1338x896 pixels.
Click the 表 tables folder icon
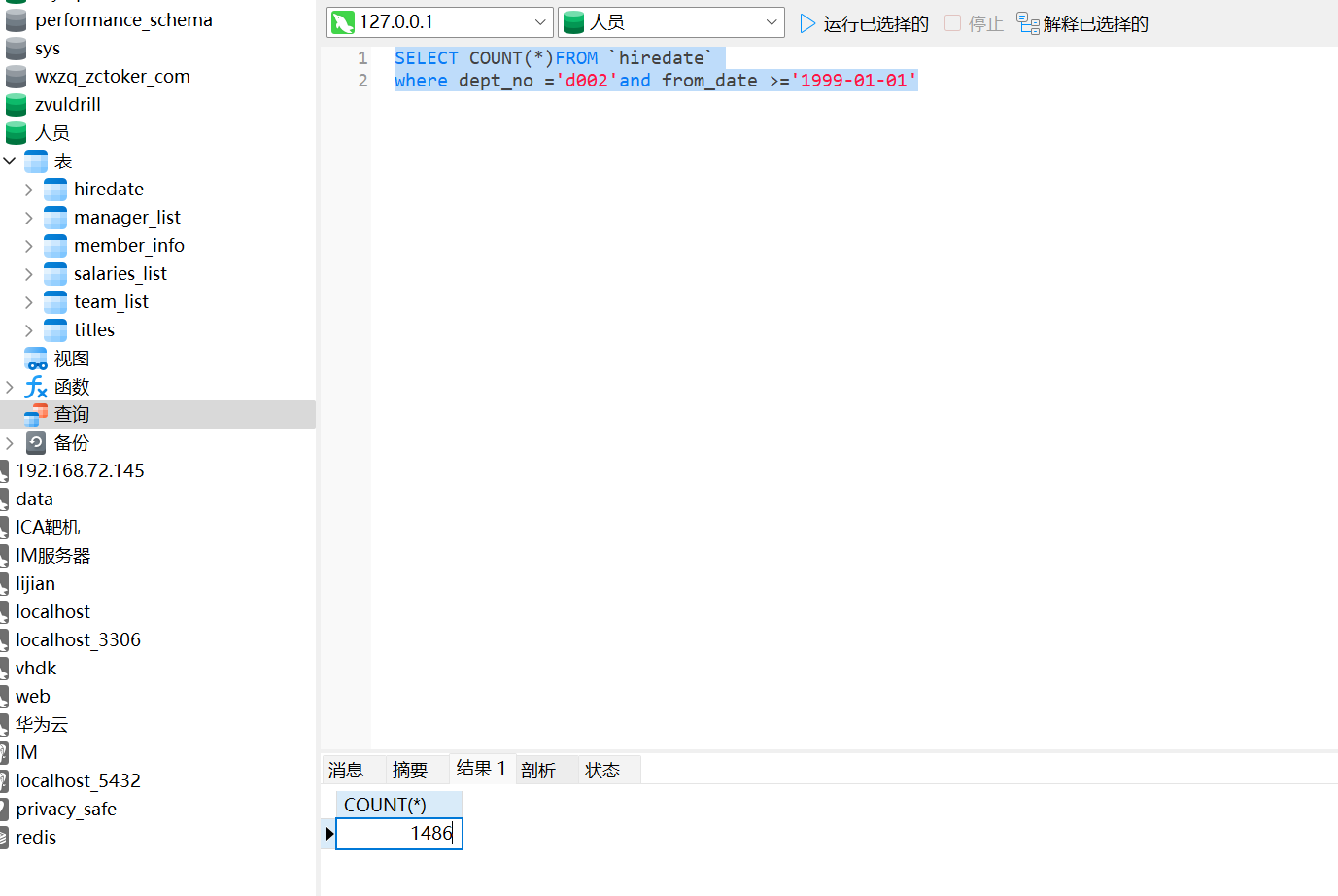[36, 160]
